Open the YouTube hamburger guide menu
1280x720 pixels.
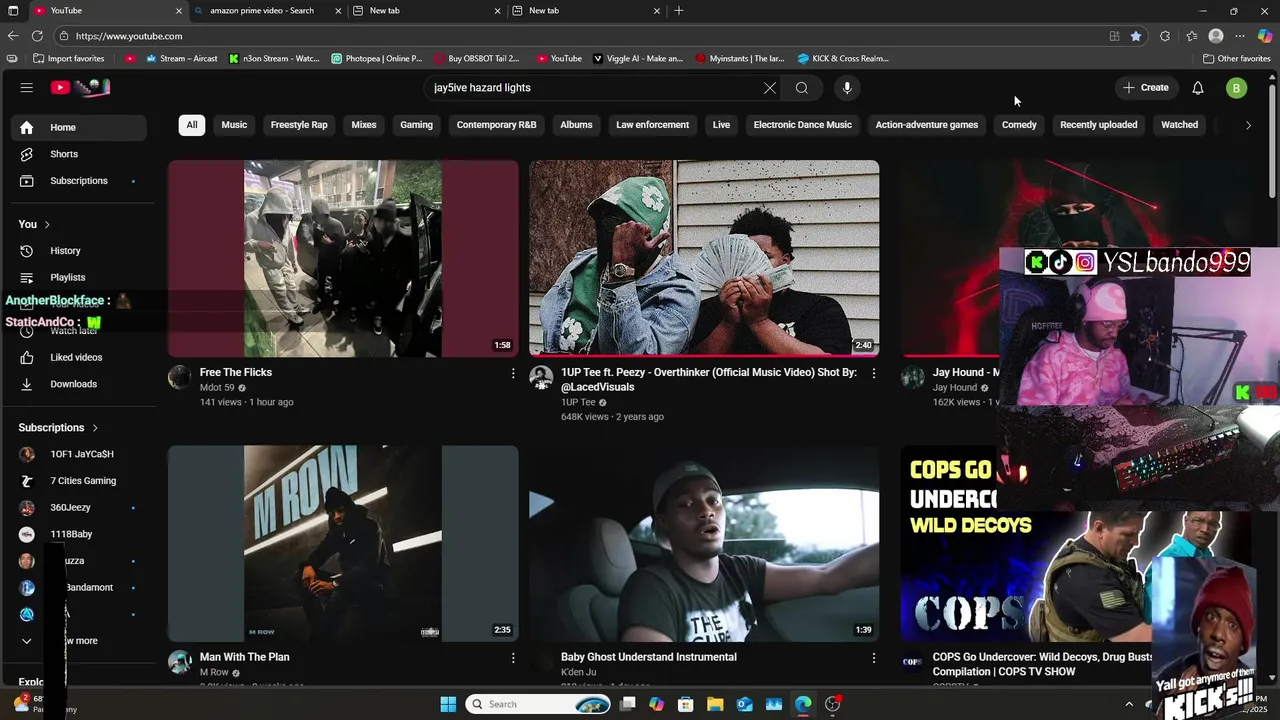pos(27,88)
